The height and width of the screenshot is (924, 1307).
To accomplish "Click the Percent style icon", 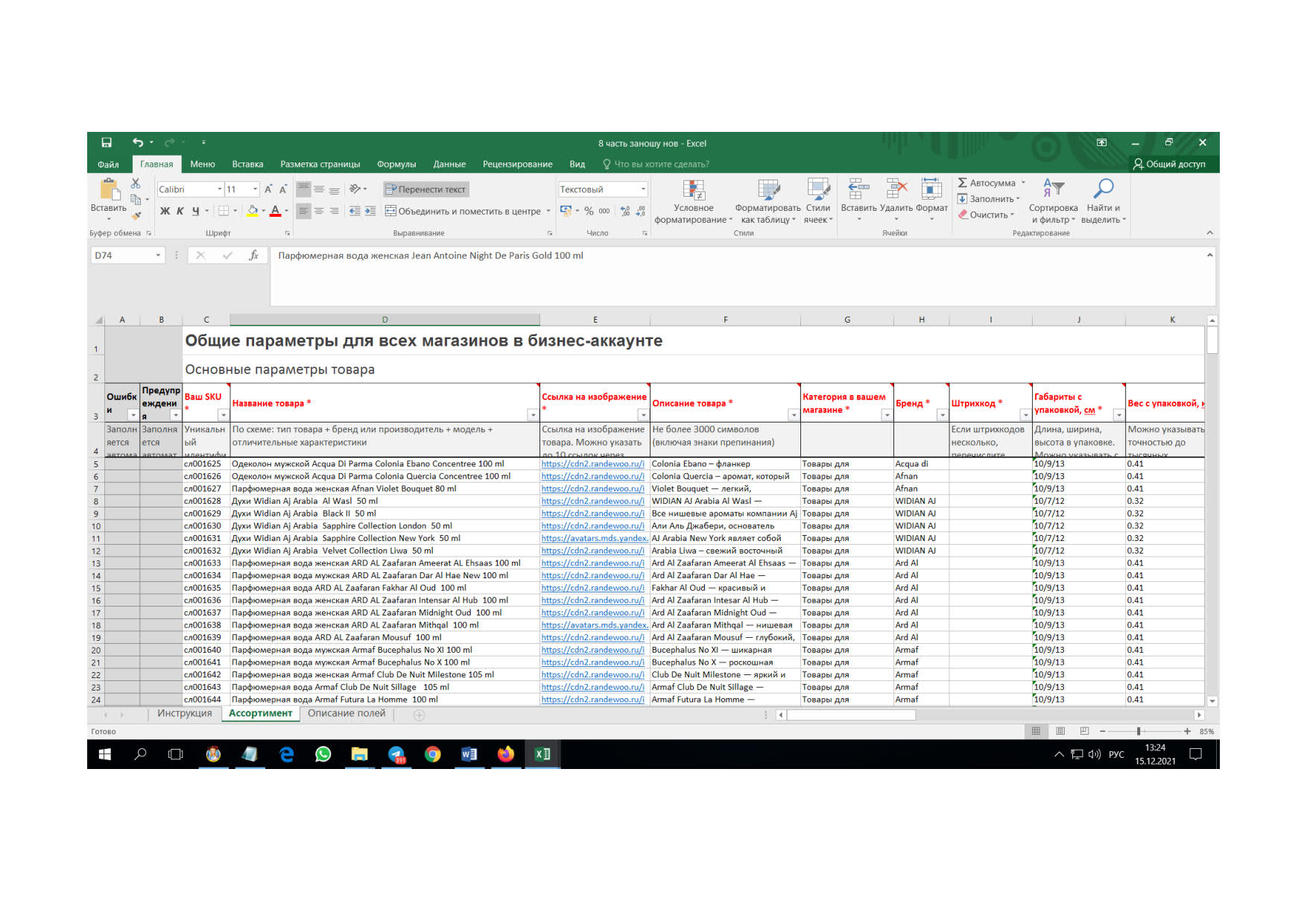I will pos(589,211).
